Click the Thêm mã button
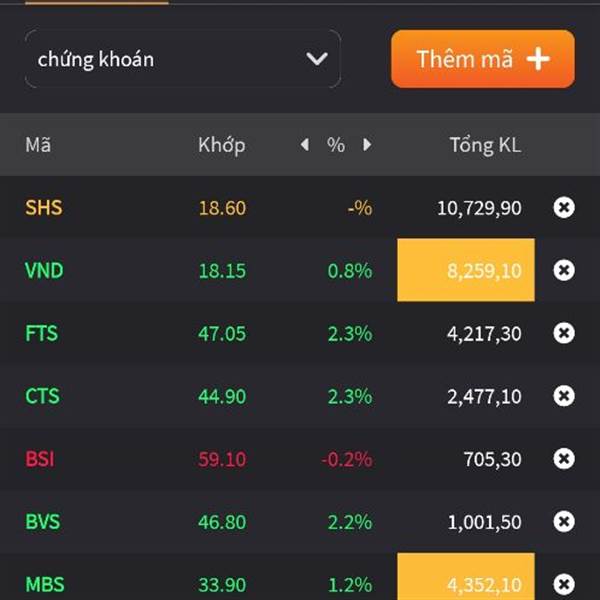 483,59
